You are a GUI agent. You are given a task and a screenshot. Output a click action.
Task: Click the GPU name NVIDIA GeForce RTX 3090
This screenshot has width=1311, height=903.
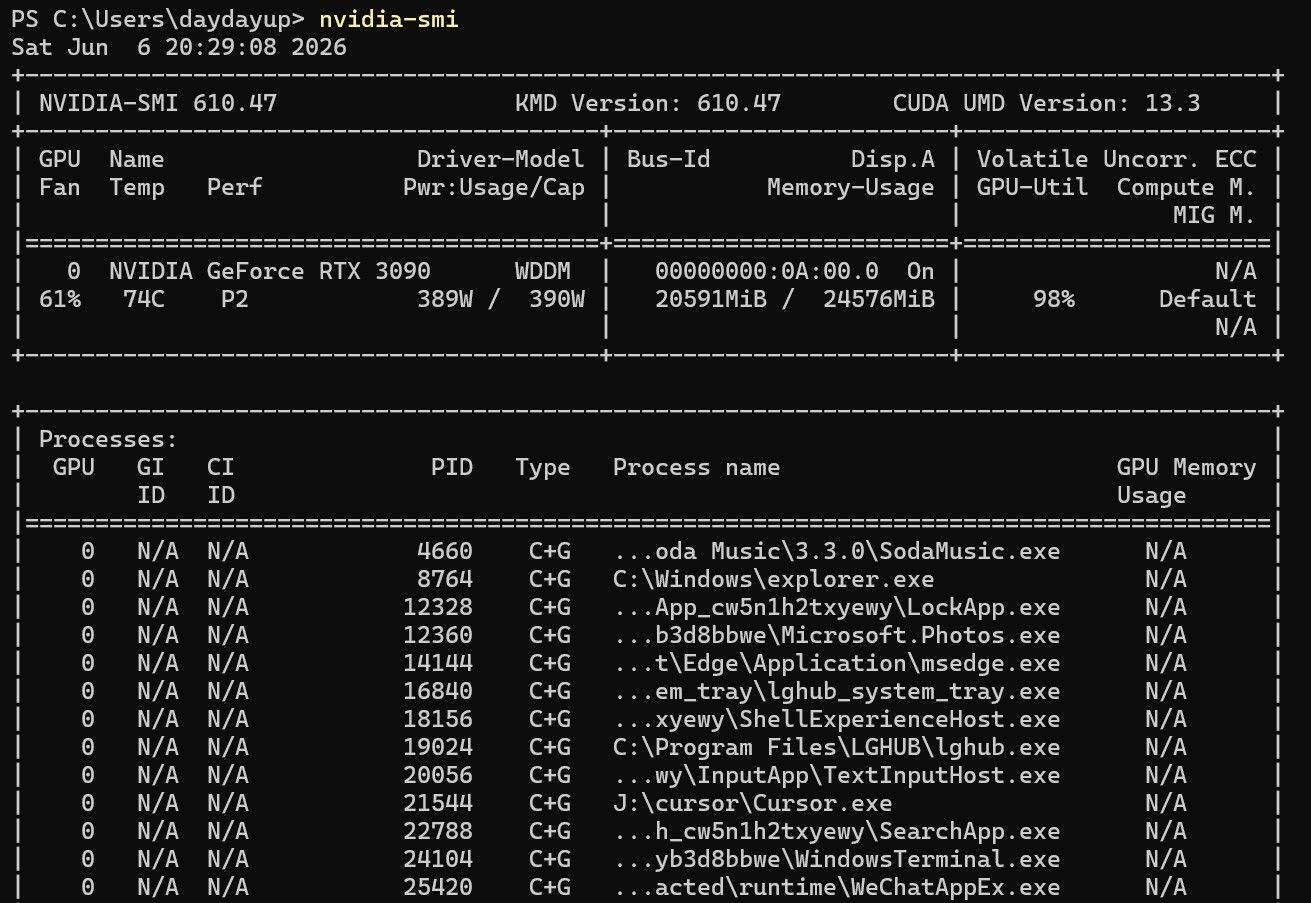[x=270, y=271]
